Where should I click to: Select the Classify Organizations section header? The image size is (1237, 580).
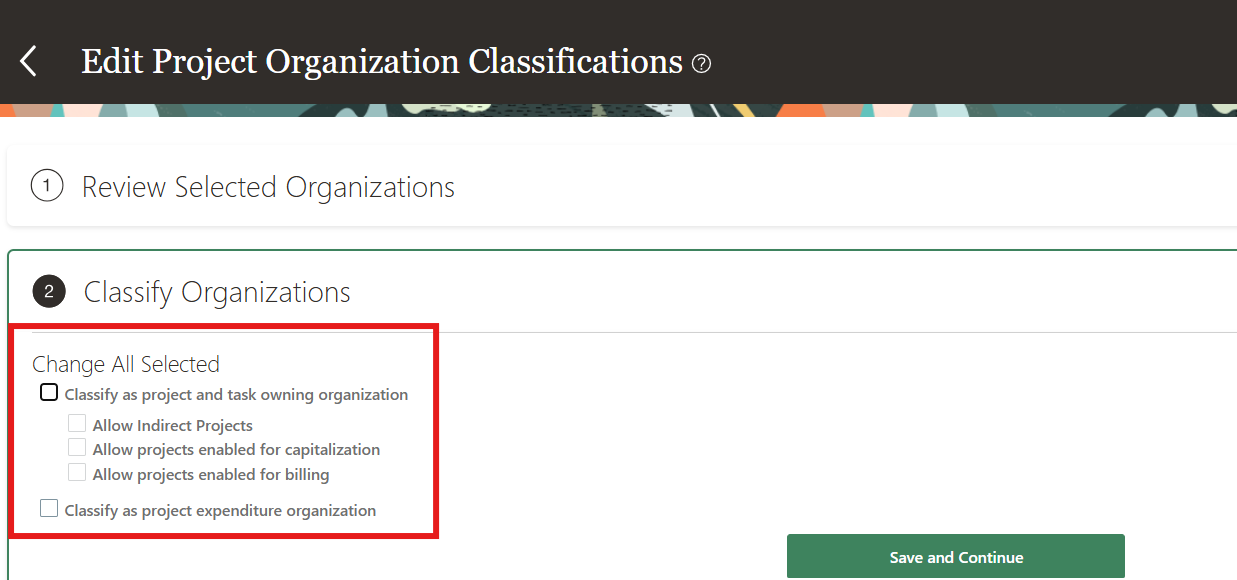pos(219,292)
